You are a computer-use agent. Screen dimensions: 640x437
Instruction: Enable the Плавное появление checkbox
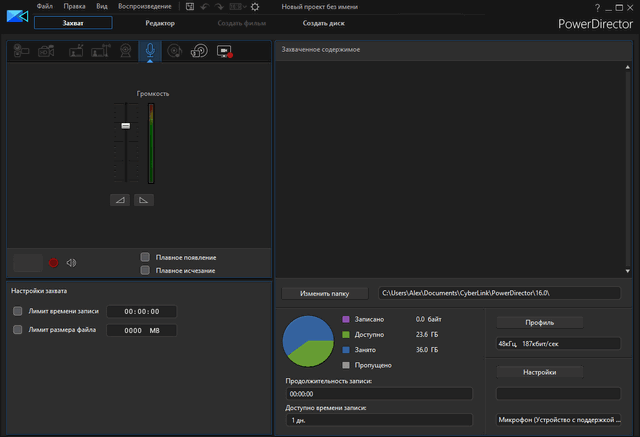tap(145, 257)
